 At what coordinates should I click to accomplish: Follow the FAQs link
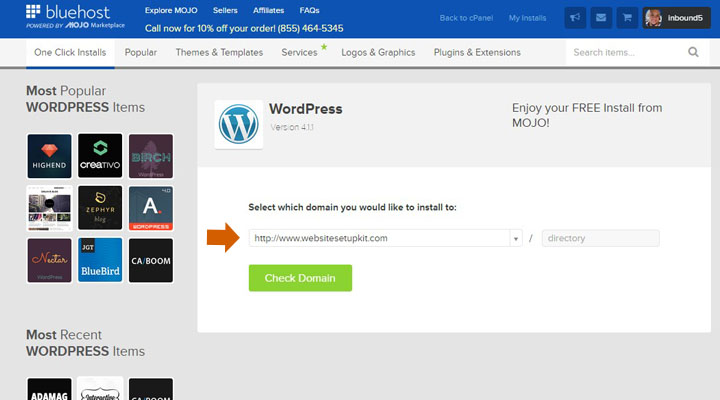point(309,10)
